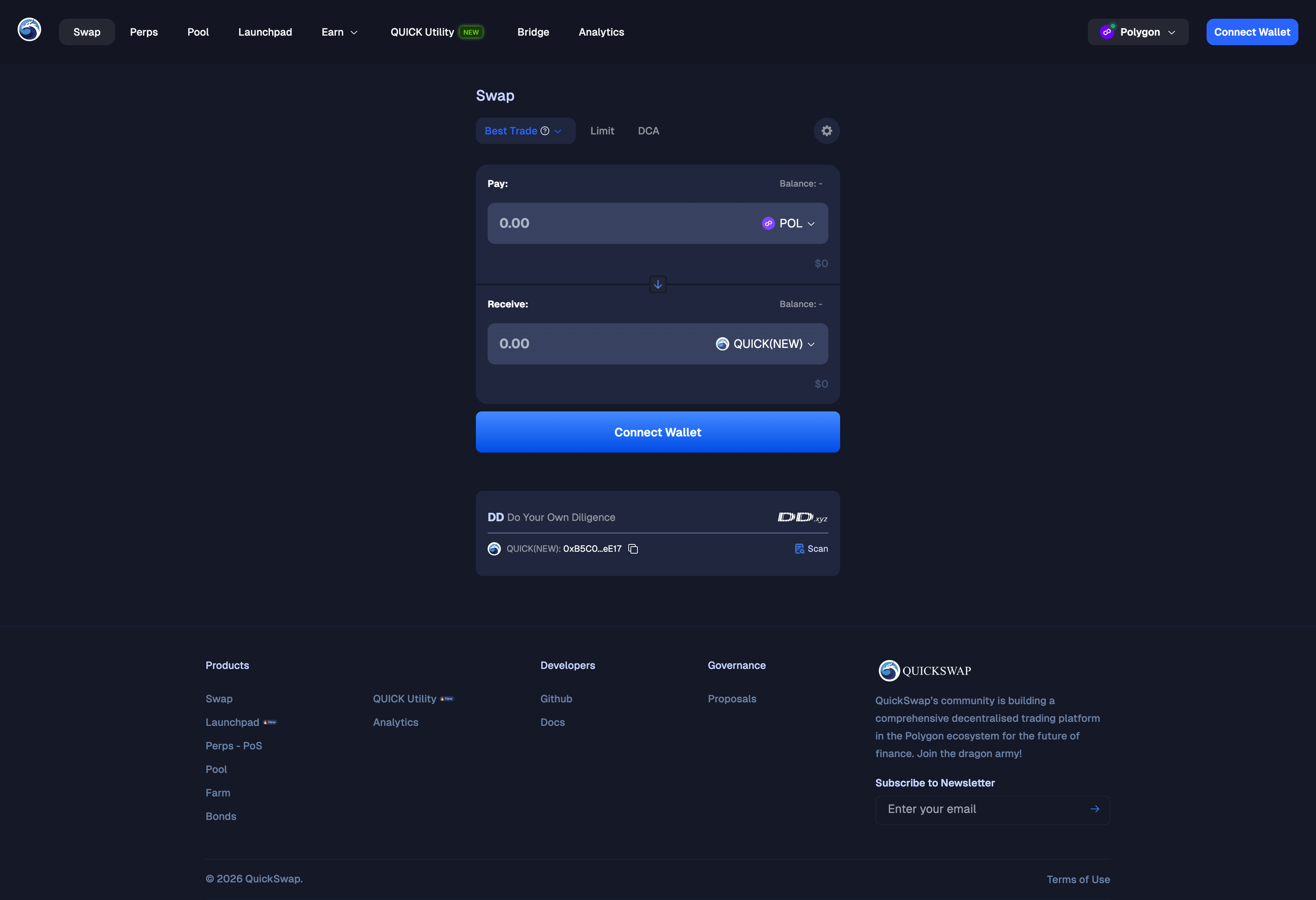Viewport: 1316px width, 900px height.
Task: Click the Receive Balance label
Action: tap(801, 304)
